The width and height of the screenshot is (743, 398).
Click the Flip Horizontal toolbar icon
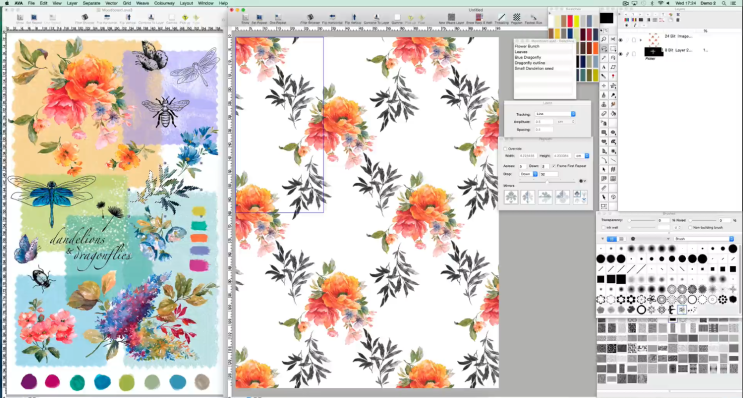332,18
